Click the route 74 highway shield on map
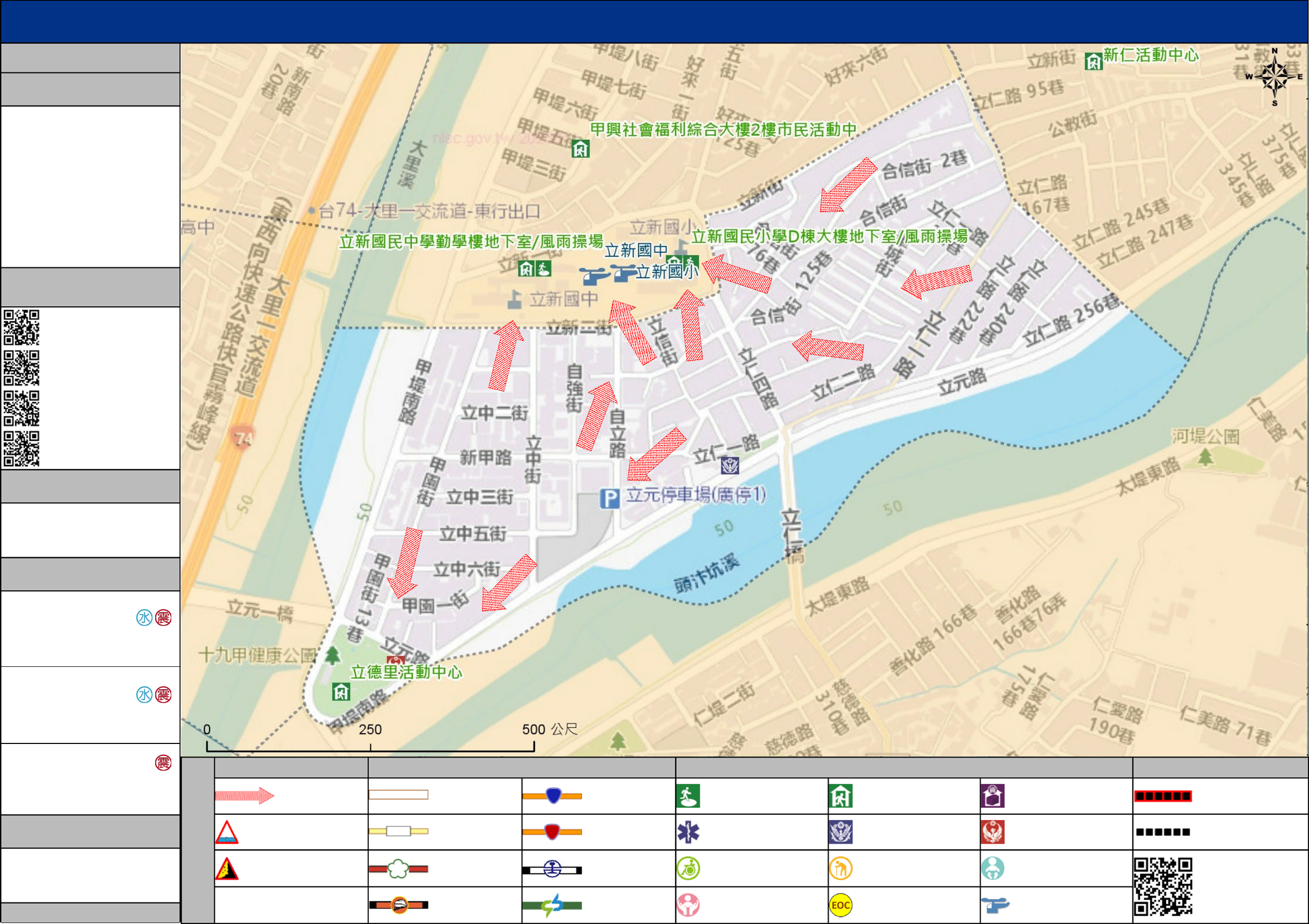1309x924 pixels. 244,438
